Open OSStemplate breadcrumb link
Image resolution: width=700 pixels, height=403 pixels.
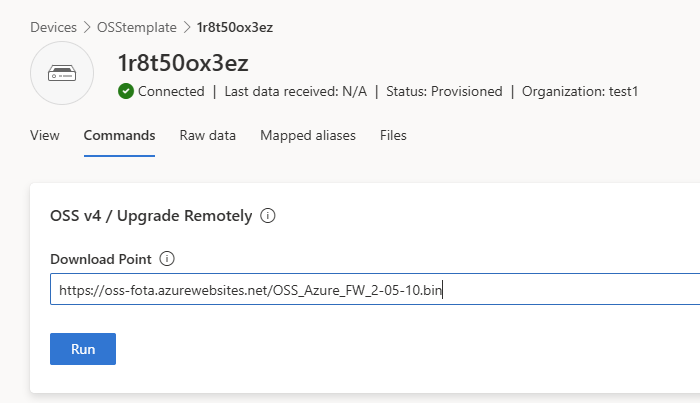pyautogui.click(x=136, y=27)
